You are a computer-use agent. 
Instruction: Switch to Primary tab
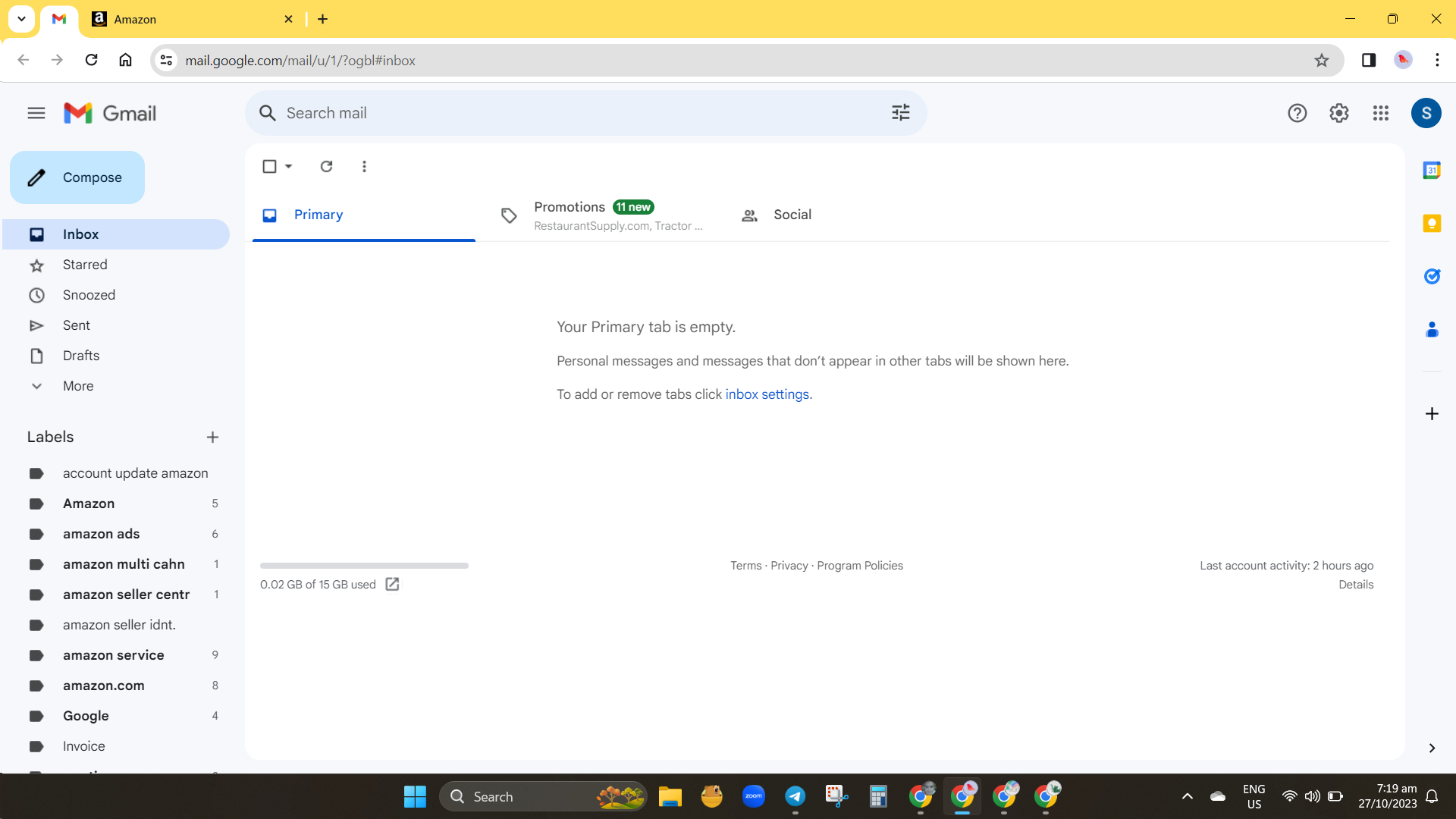pyautogui.click(x=364, y=215)
